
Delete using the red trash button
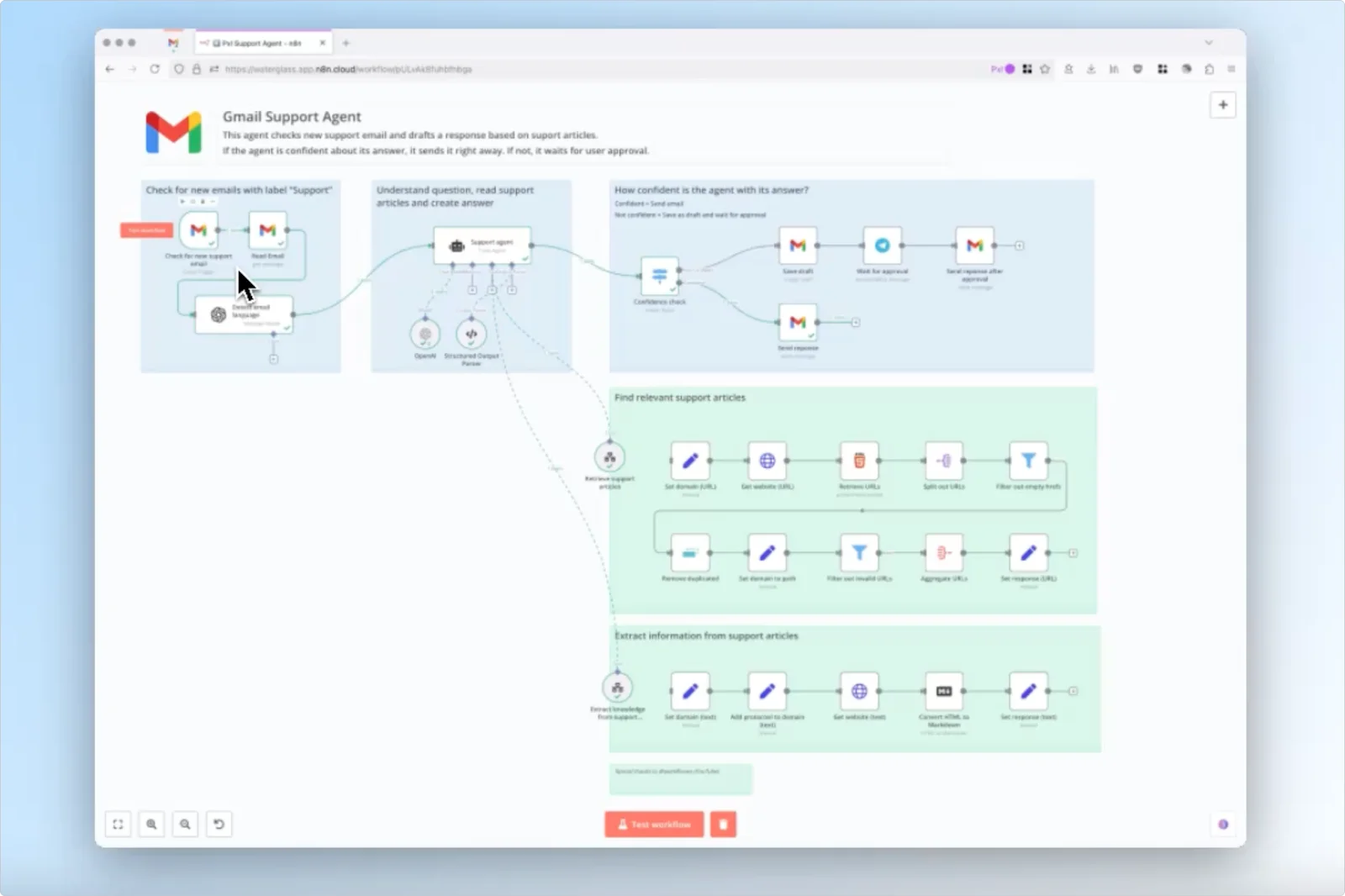pos(723,824)
